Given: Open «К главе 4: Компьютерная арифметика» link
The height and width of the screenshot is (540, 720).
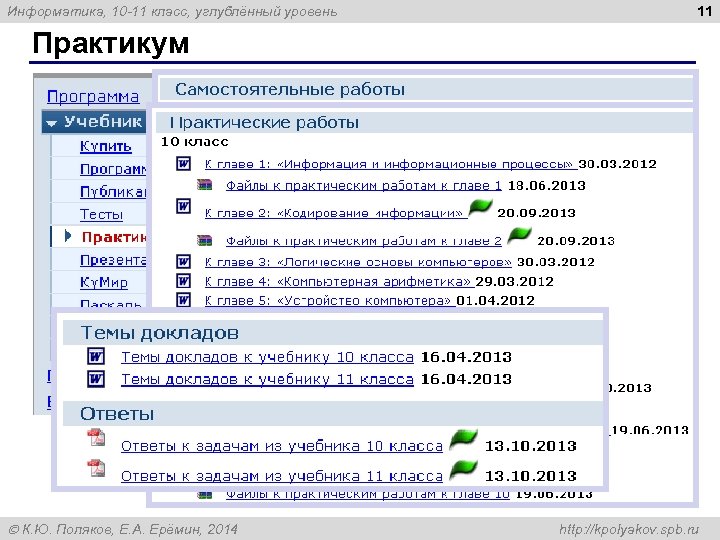Looking at the screenshot, I should 338,281.
